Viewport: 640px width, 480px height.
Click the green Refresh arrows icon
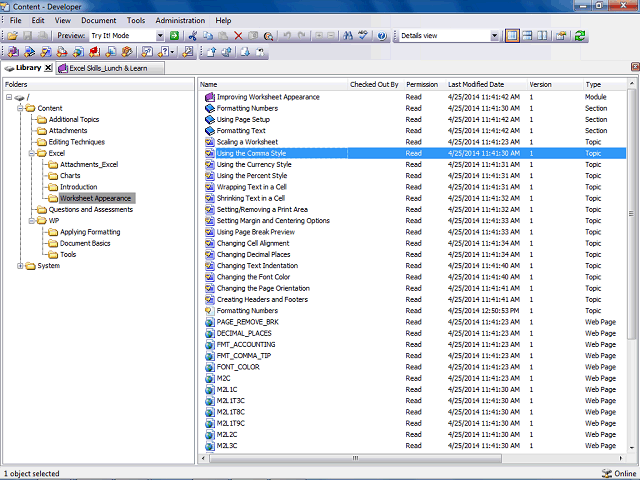(580, 36)
